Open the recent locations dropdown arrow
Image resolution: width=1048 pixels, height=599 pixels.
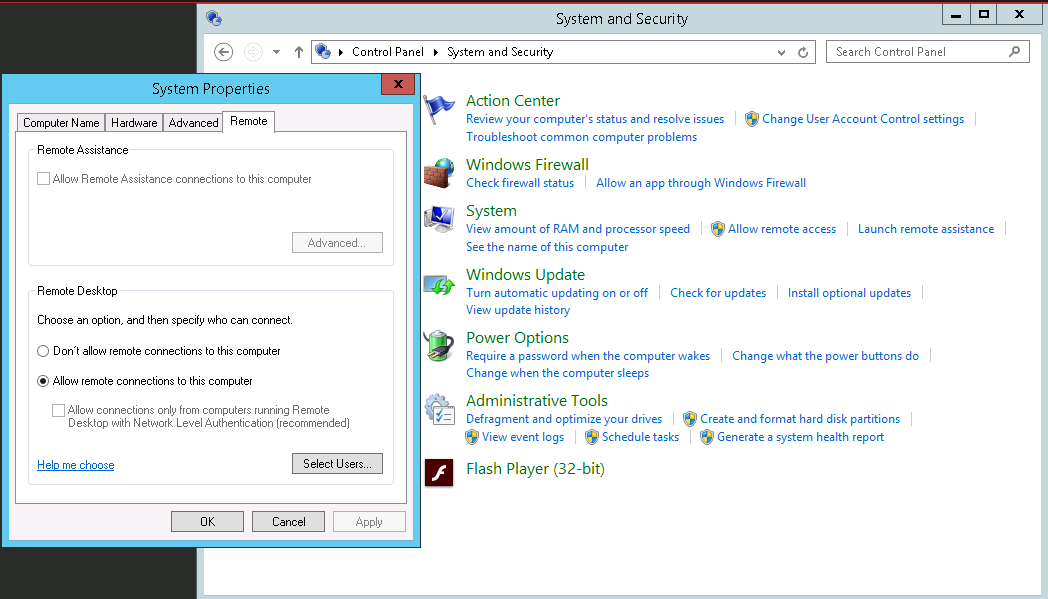(276, 52)
